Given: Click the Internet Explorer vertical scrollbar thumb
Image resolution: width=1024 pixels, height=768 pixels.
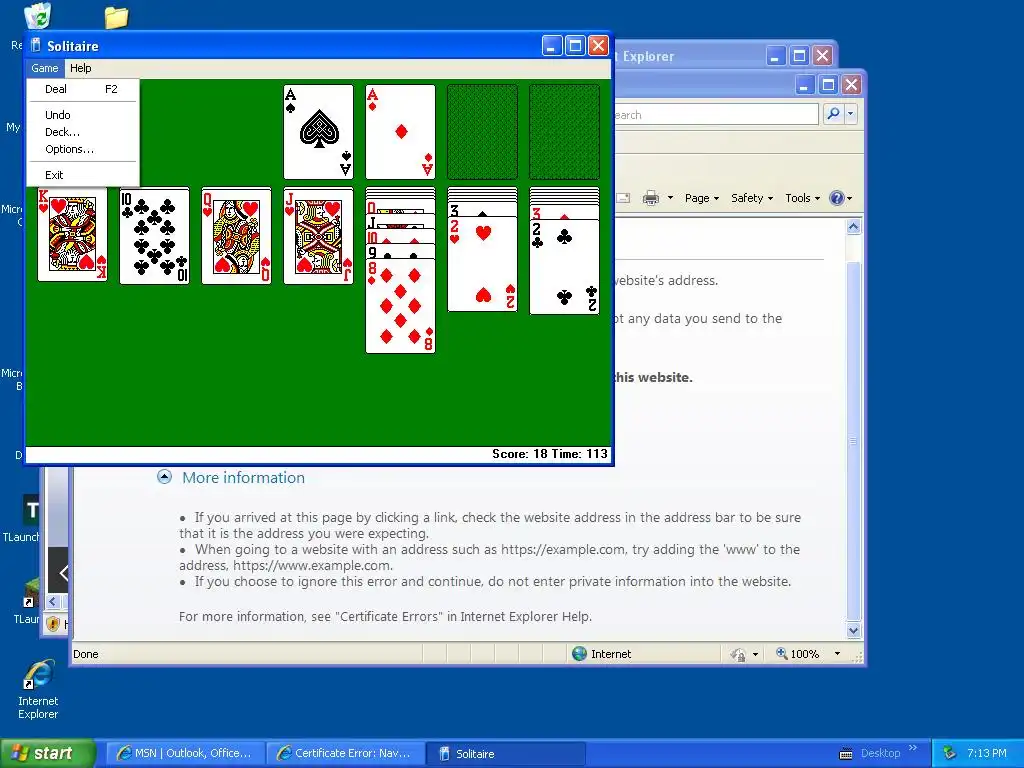Looking at the screenshot, I should (853, 441).
